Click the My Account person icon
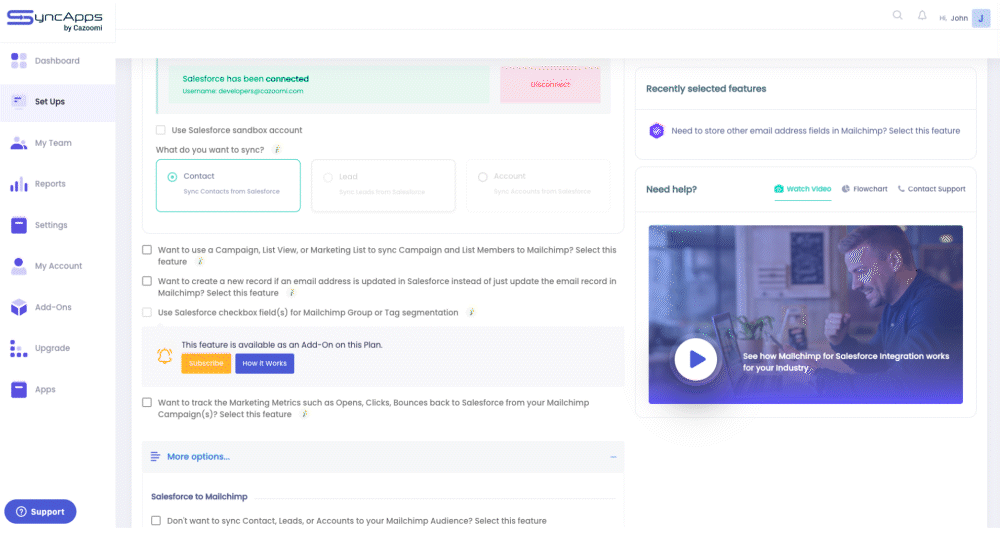Image resolution: width=1000 pixels, height=542 pixels. (x=18, y=266)
